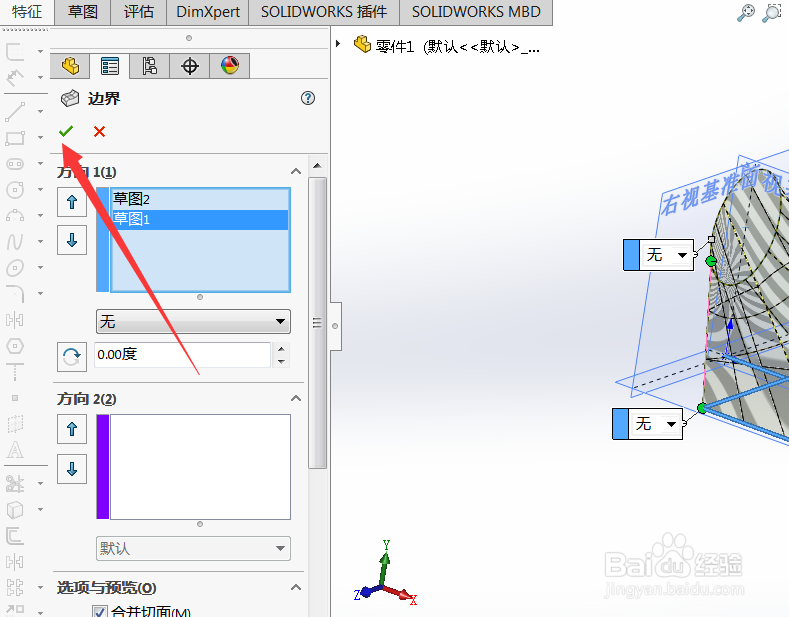Screen dimensions: 789x617
Task: Switch to the 评估 tab
Action: (x=138, y=12)
